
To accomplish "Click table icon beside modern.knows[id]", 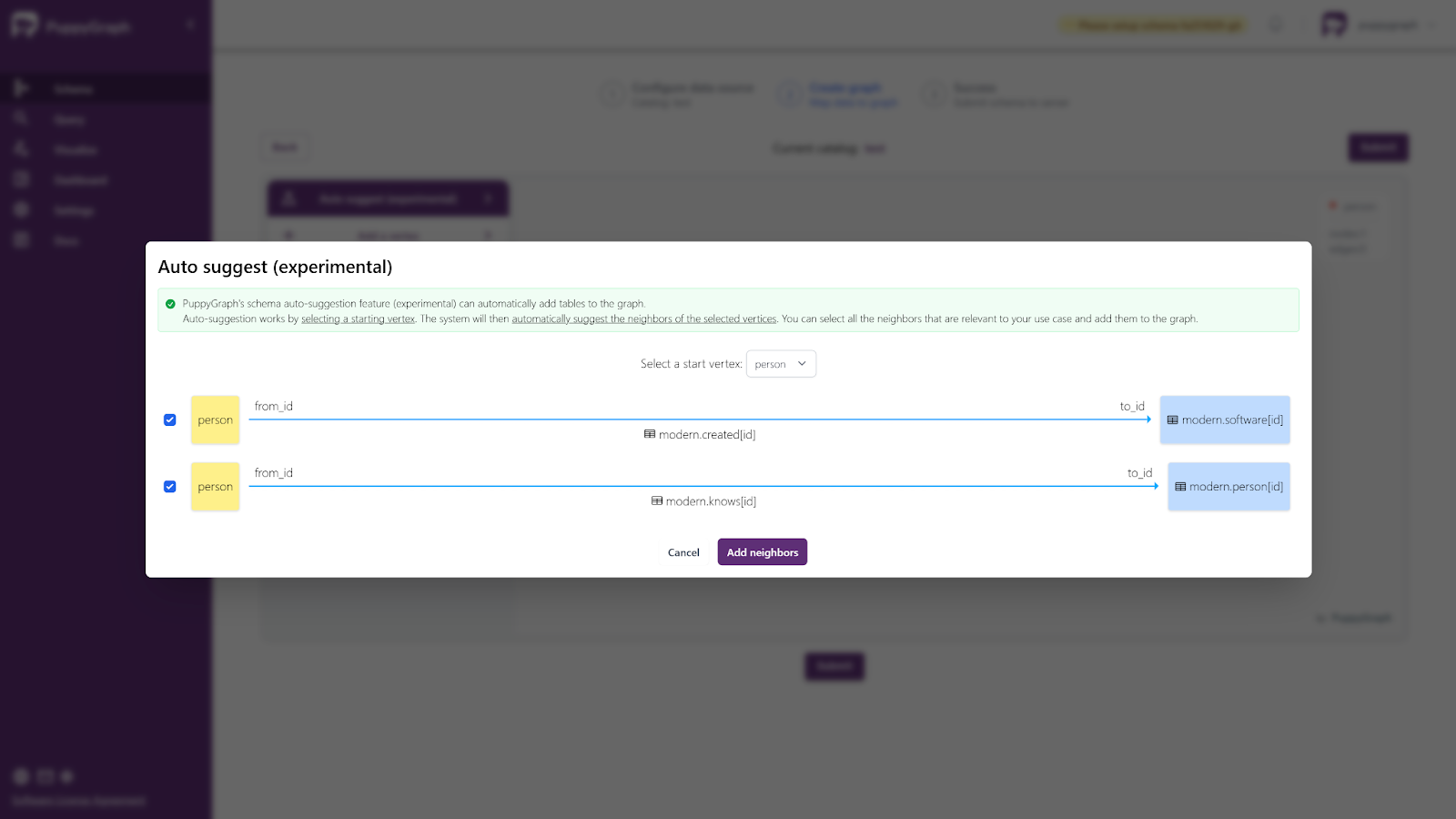I will [657, 500].
